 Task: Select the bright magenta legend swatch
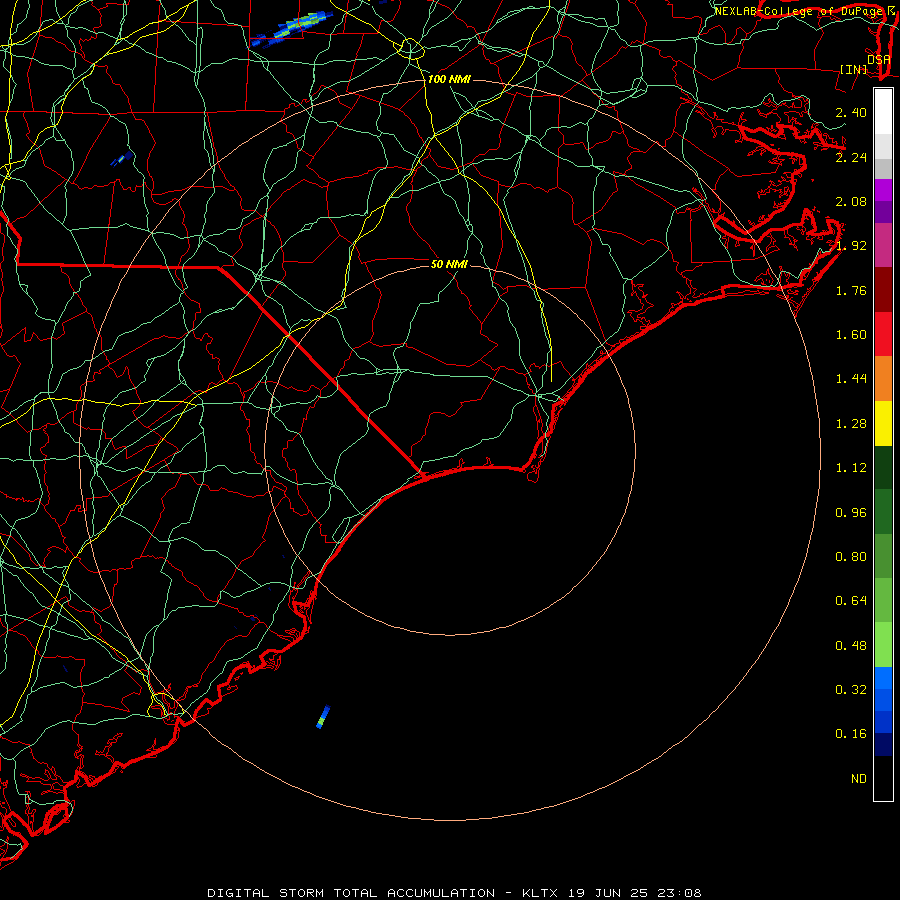point(883,190)
